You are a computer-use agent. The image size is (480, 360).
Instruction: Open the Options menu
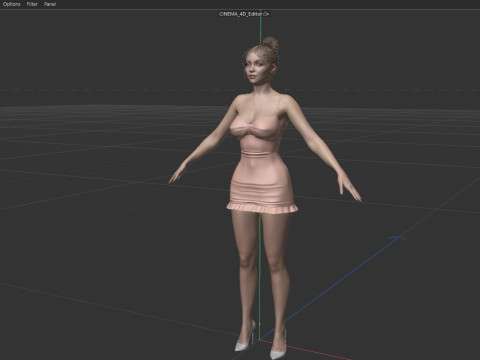(12, 4)
